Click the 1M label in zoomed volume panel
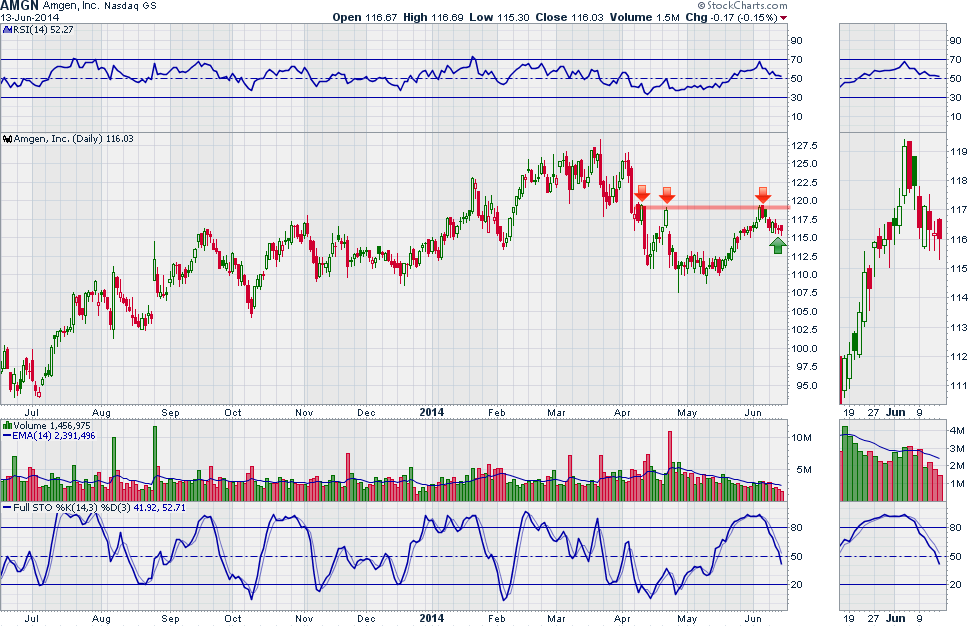The image size is (968, 626). [x=957, y=483]
